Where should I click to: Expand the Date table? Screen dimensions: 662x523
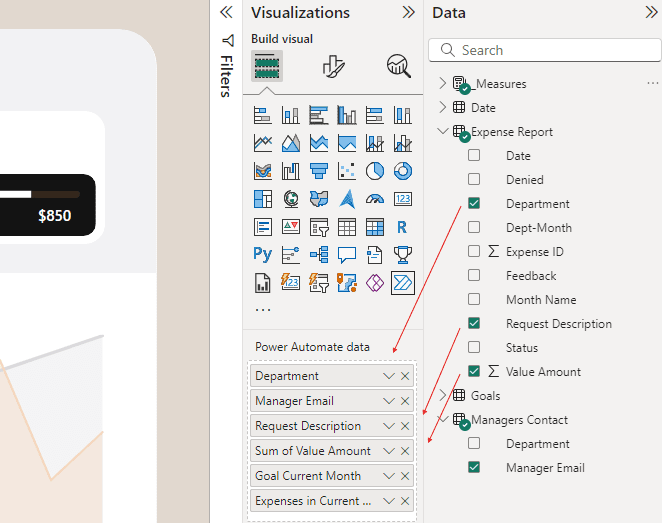point(442,107)
